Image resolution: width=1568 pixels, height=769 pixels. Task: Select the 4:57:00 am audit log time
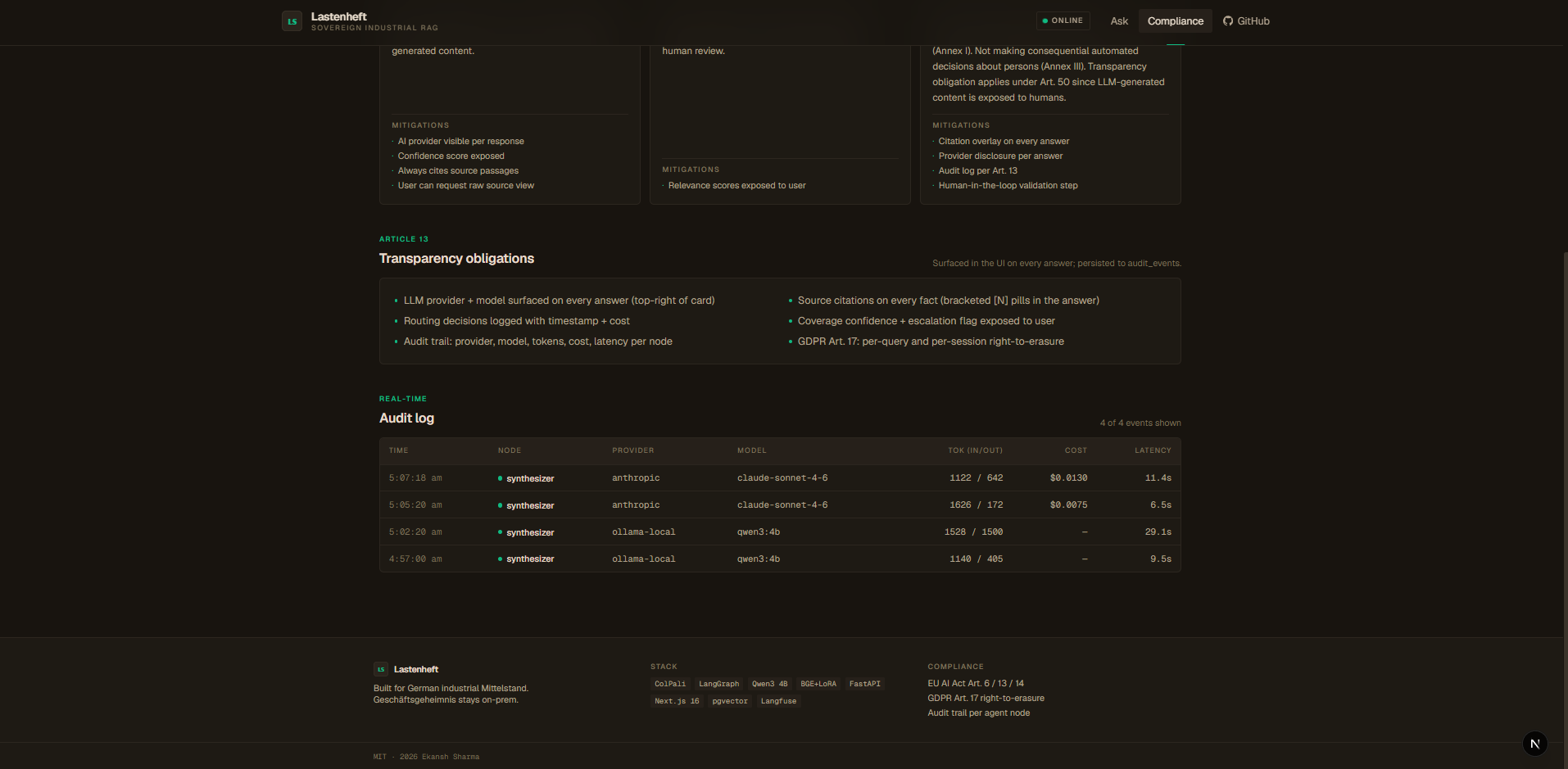(415, 559)
